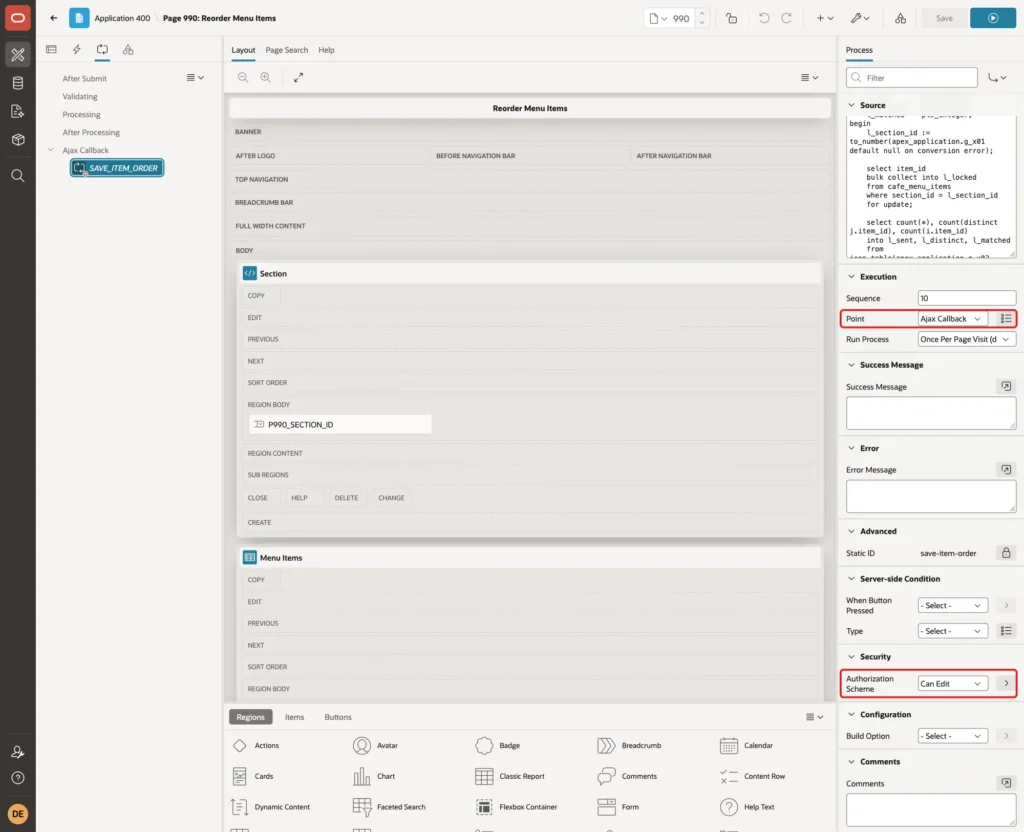Screen dimensions: 1024x832
Task: Click the Sequence value field
Action: [967, 298]
